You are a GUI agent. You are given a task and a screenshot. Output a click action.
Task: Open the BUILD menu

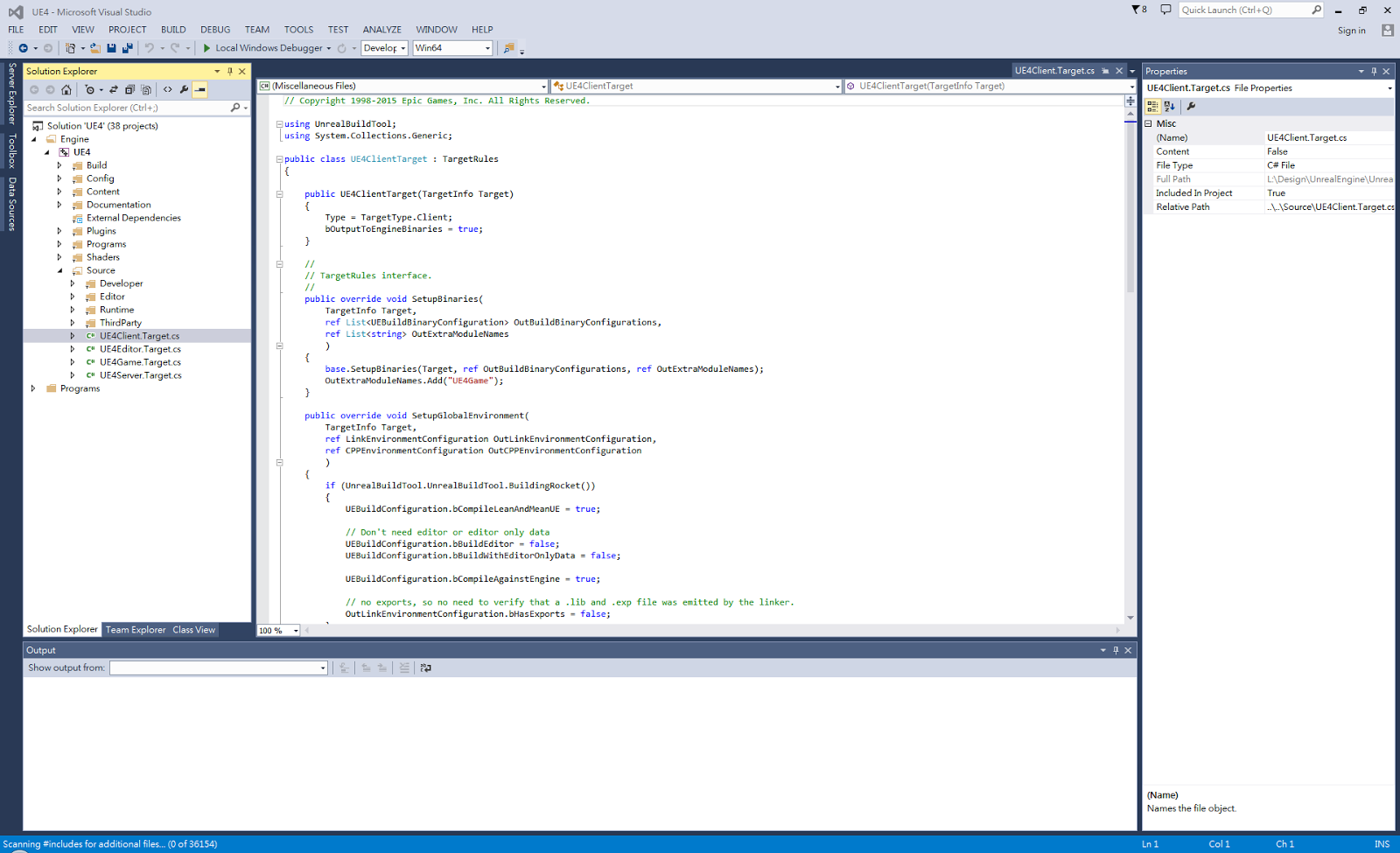coord(172,29)
